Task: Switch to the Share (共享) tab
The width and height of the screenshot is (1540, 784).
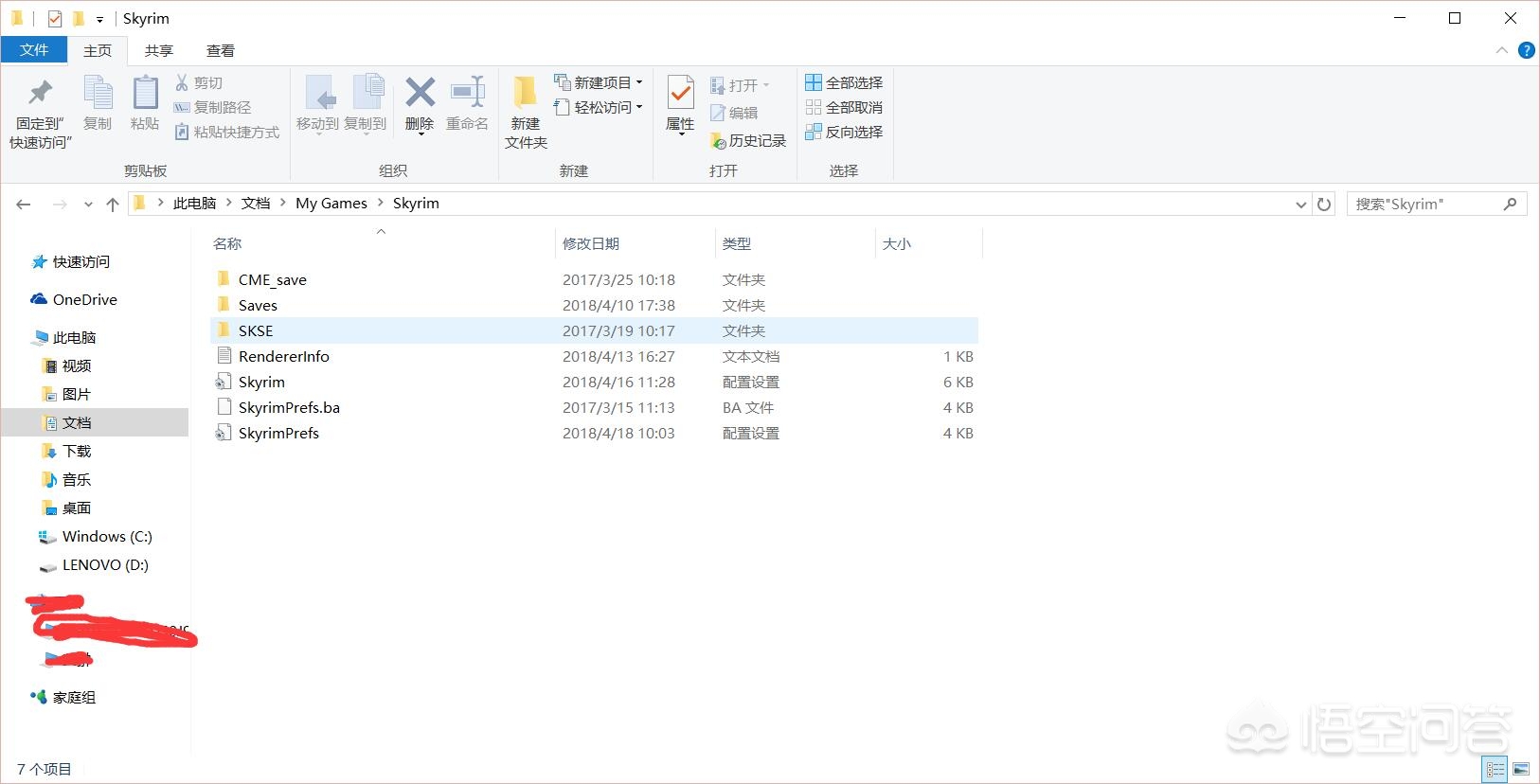Action: click(159, 50)
